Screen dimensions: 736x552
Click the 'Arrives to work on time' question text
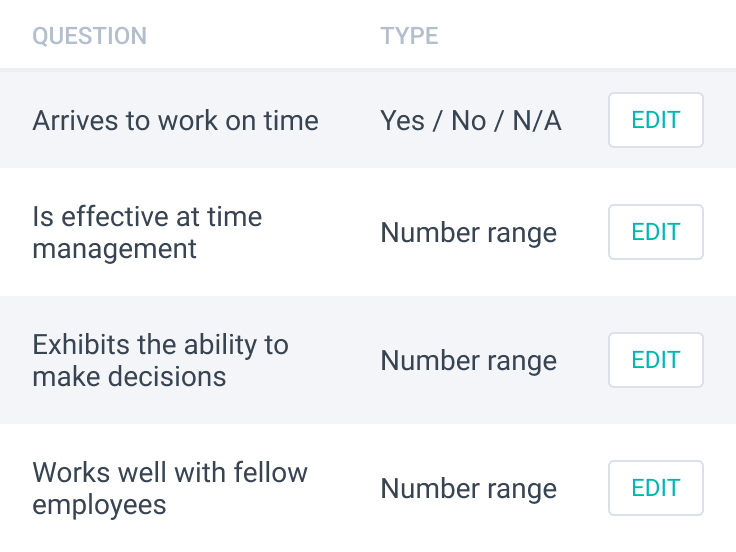click(175, 121)
